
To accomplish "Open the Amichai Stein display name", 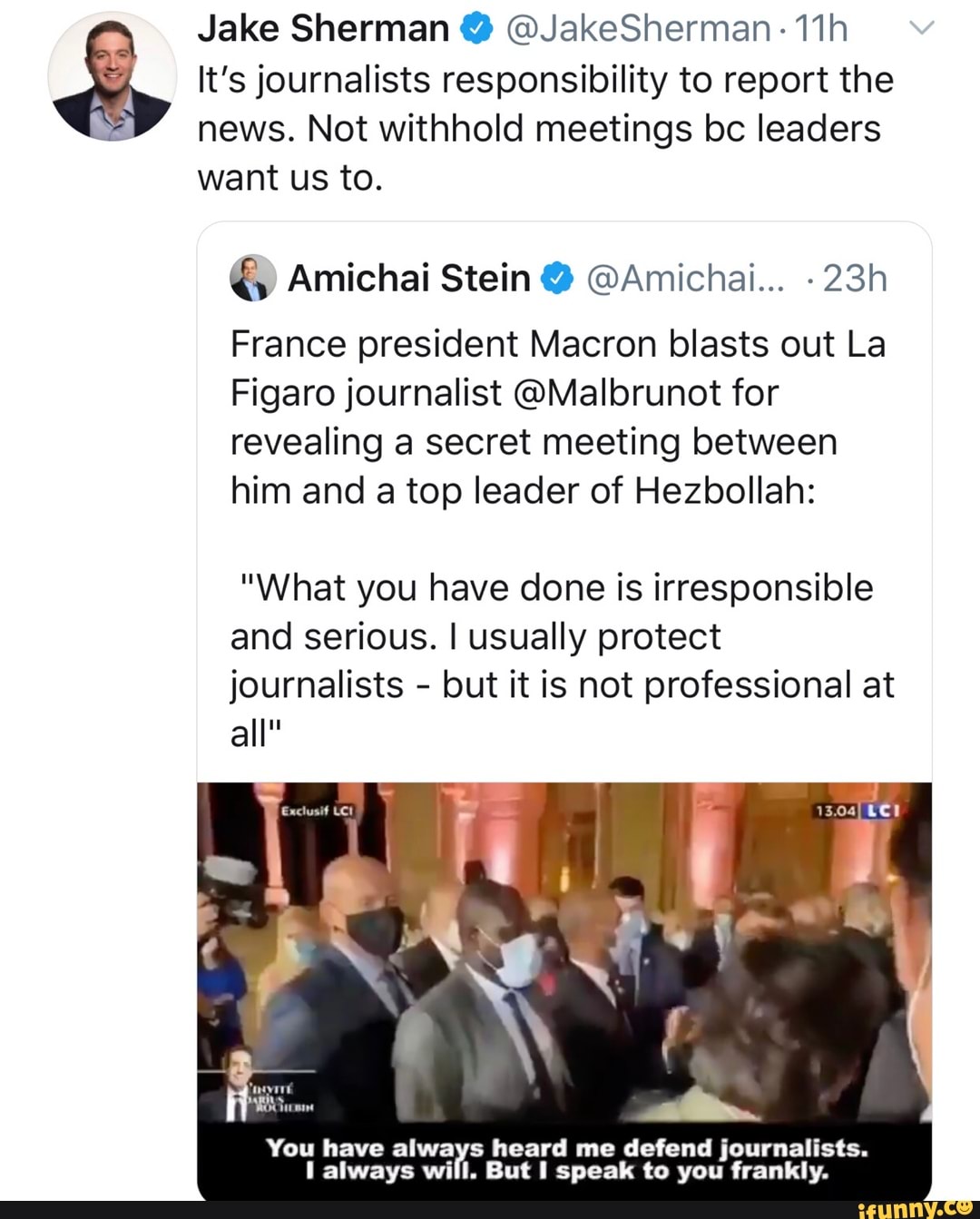I will tap(408, 278).
